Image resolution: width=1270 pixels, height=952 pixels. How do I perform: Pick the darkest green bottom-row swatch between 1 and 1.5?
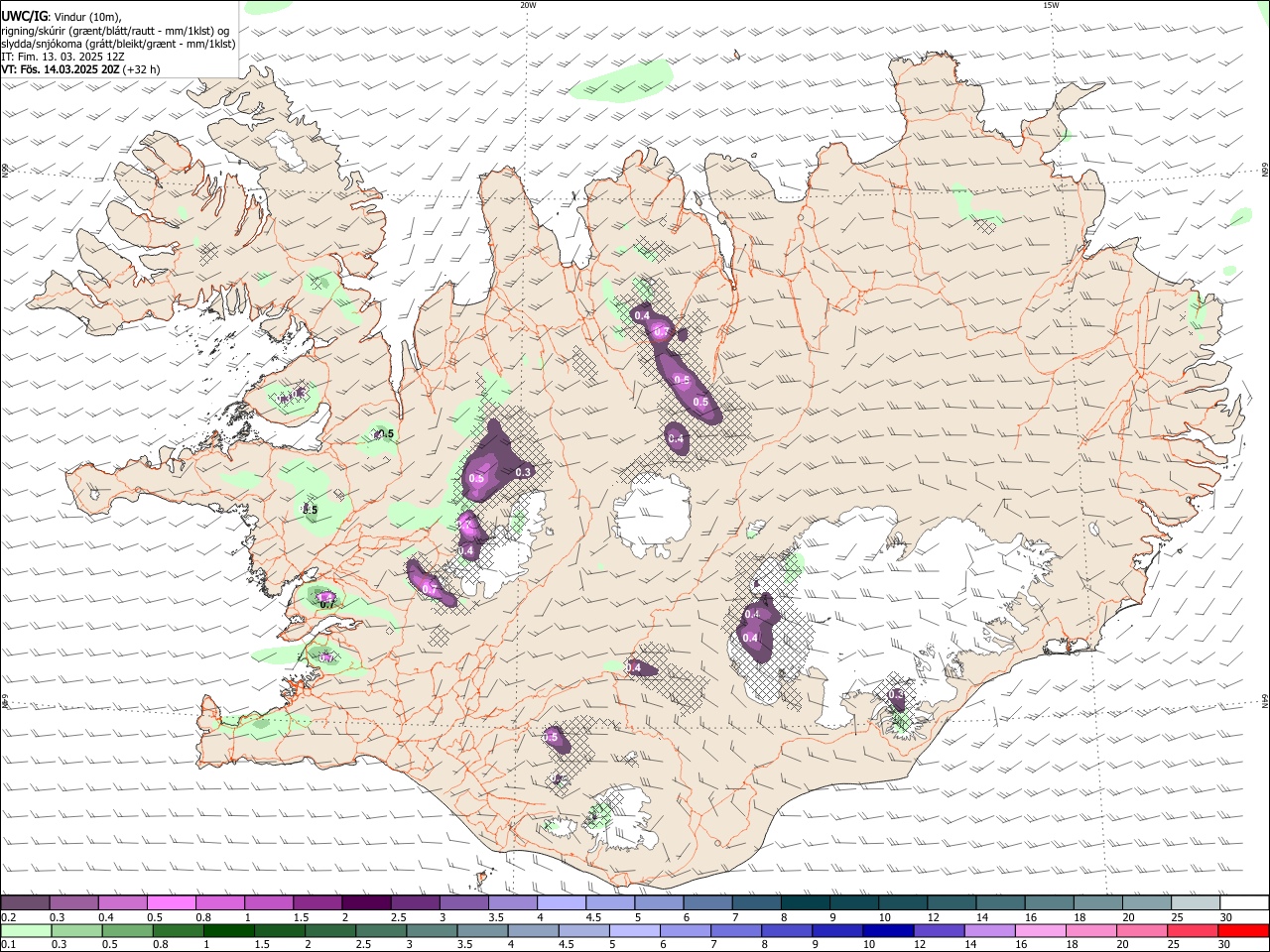pos(228,930)
